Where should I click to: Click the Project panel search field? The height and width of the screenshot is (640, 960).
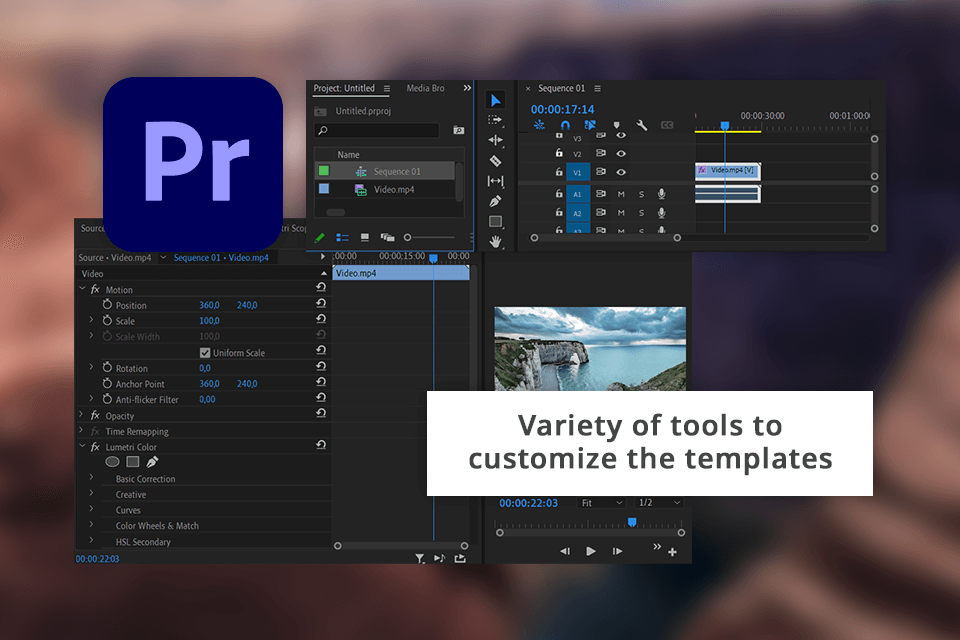point(377,130)
